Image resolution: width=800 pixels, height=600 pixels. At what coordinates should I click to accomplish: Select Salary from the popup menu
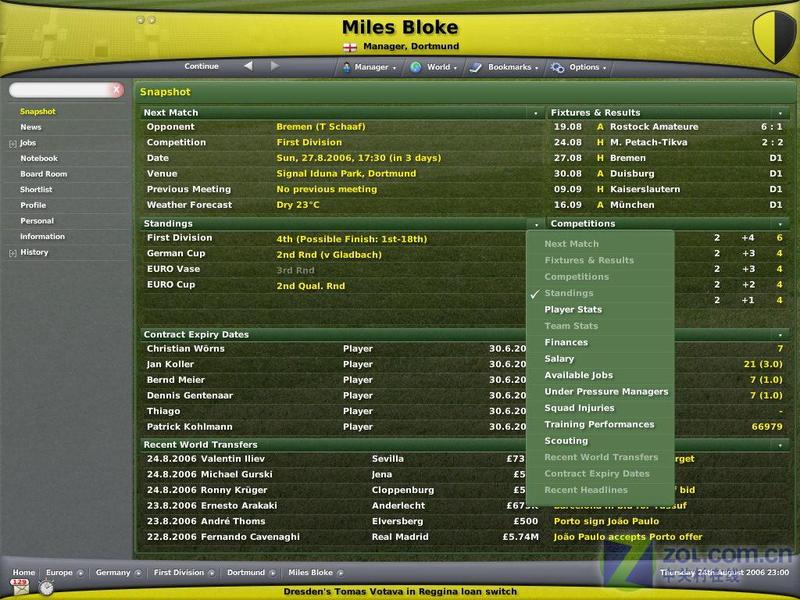(x=559, y=359)
